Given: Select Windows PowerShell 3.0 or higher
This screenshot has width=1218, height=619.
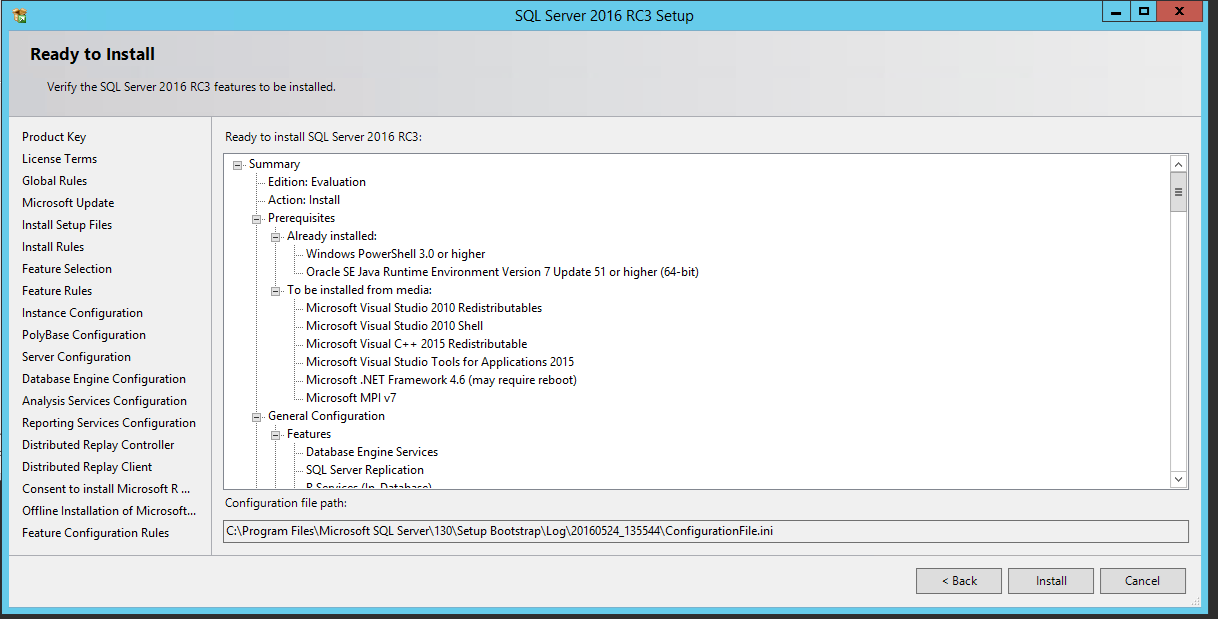Looking at the screenshot, I should [396, 254].
